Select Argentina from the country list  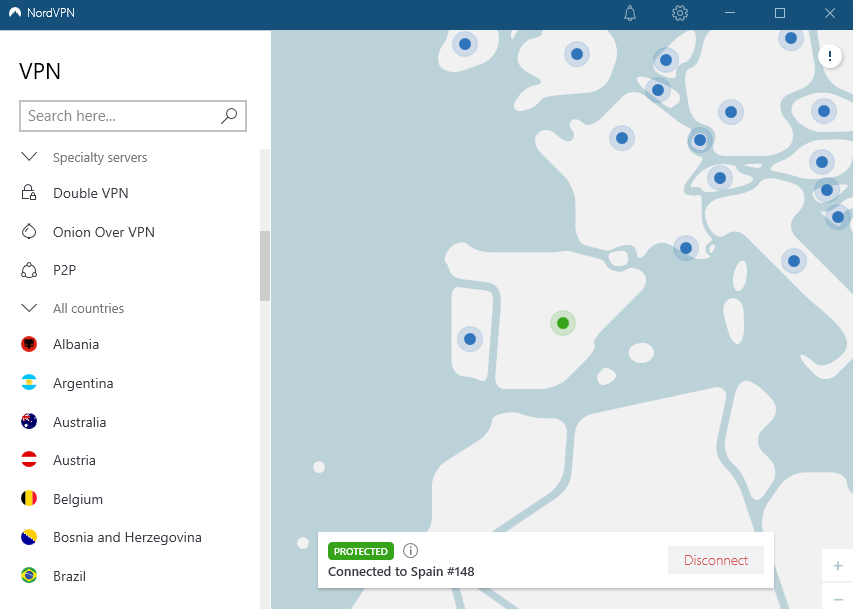pos(83,383)
